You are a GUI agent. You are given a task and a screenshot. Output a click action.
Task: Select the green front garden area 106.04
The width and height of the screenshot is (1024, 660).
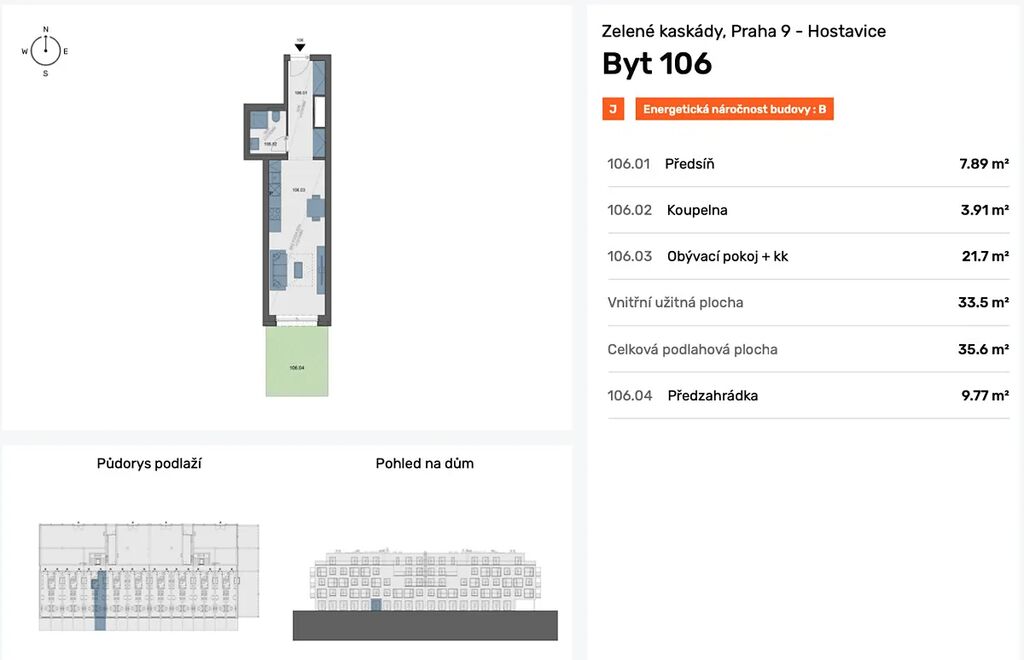[297, 361]
